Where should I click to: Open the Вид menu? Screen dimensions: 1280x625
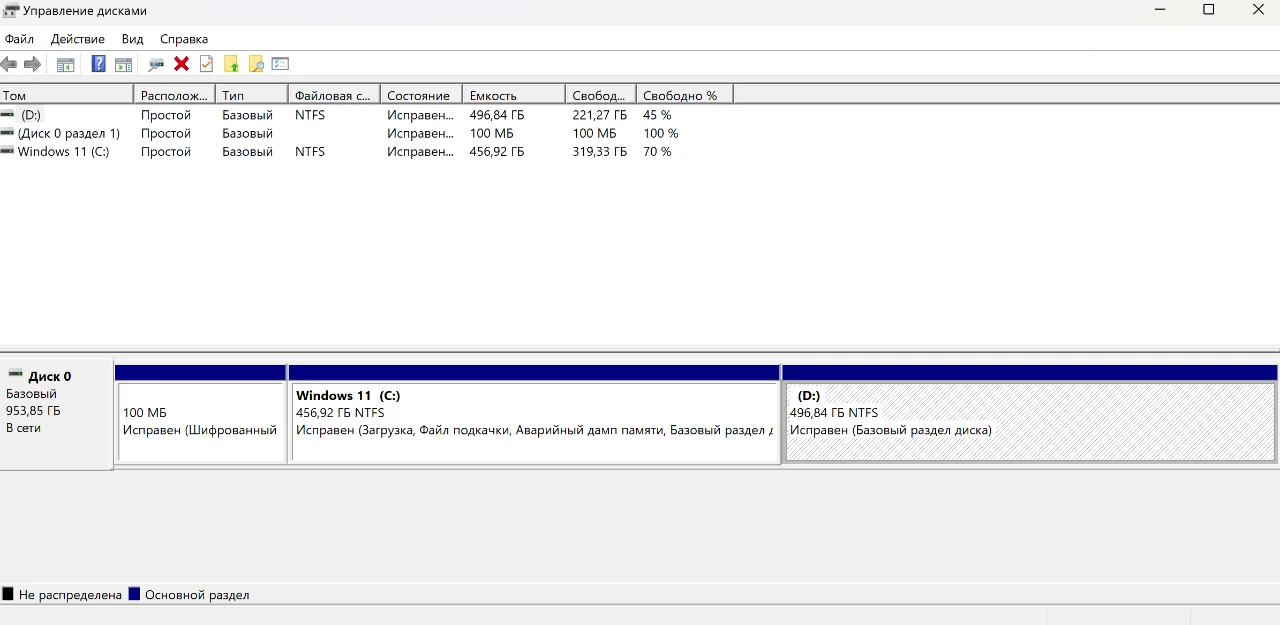[x=133, y=39]
